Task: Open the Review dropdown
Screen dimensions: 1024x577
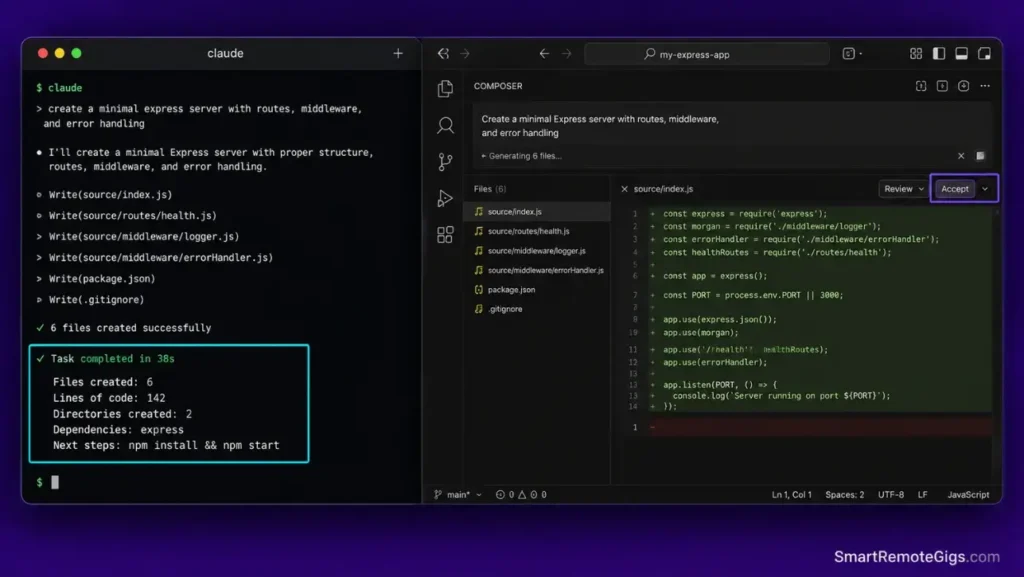Action: (x=903, y=189)
